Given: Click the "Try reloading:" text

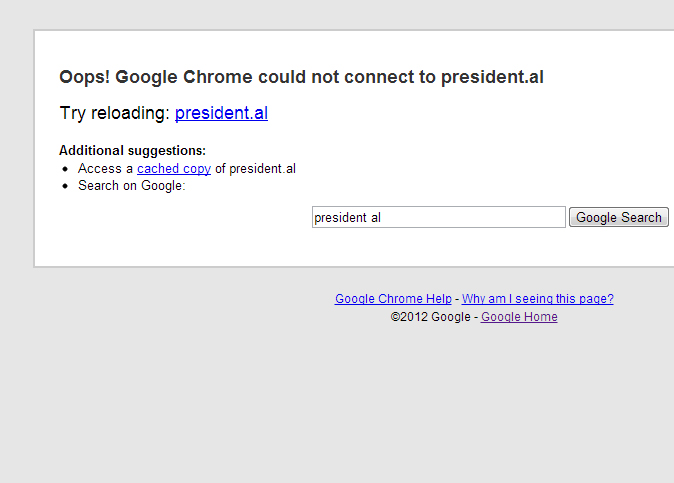Looking at the screenshot, I should (114, 113).
